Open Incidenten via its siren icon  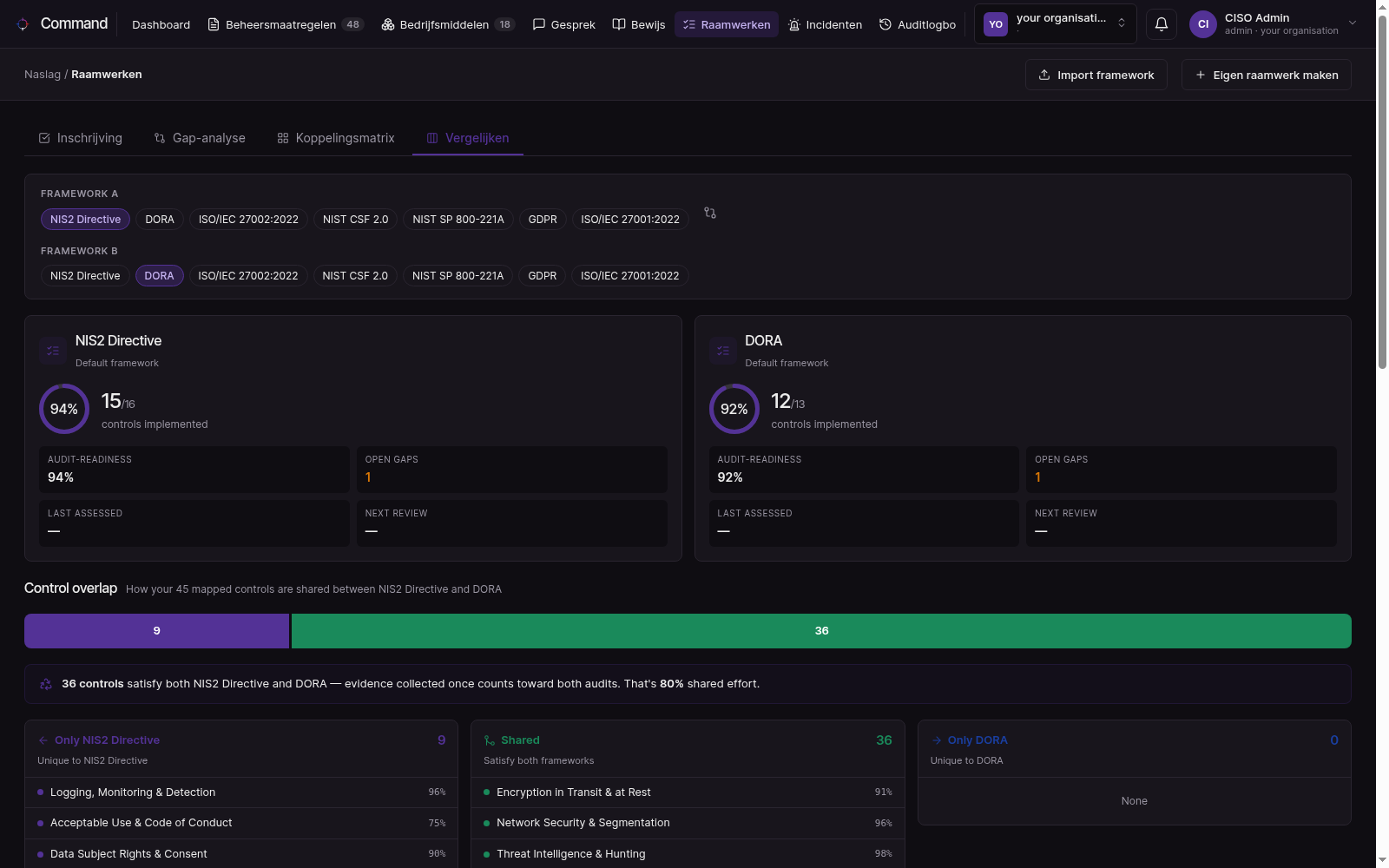[794, 24]
